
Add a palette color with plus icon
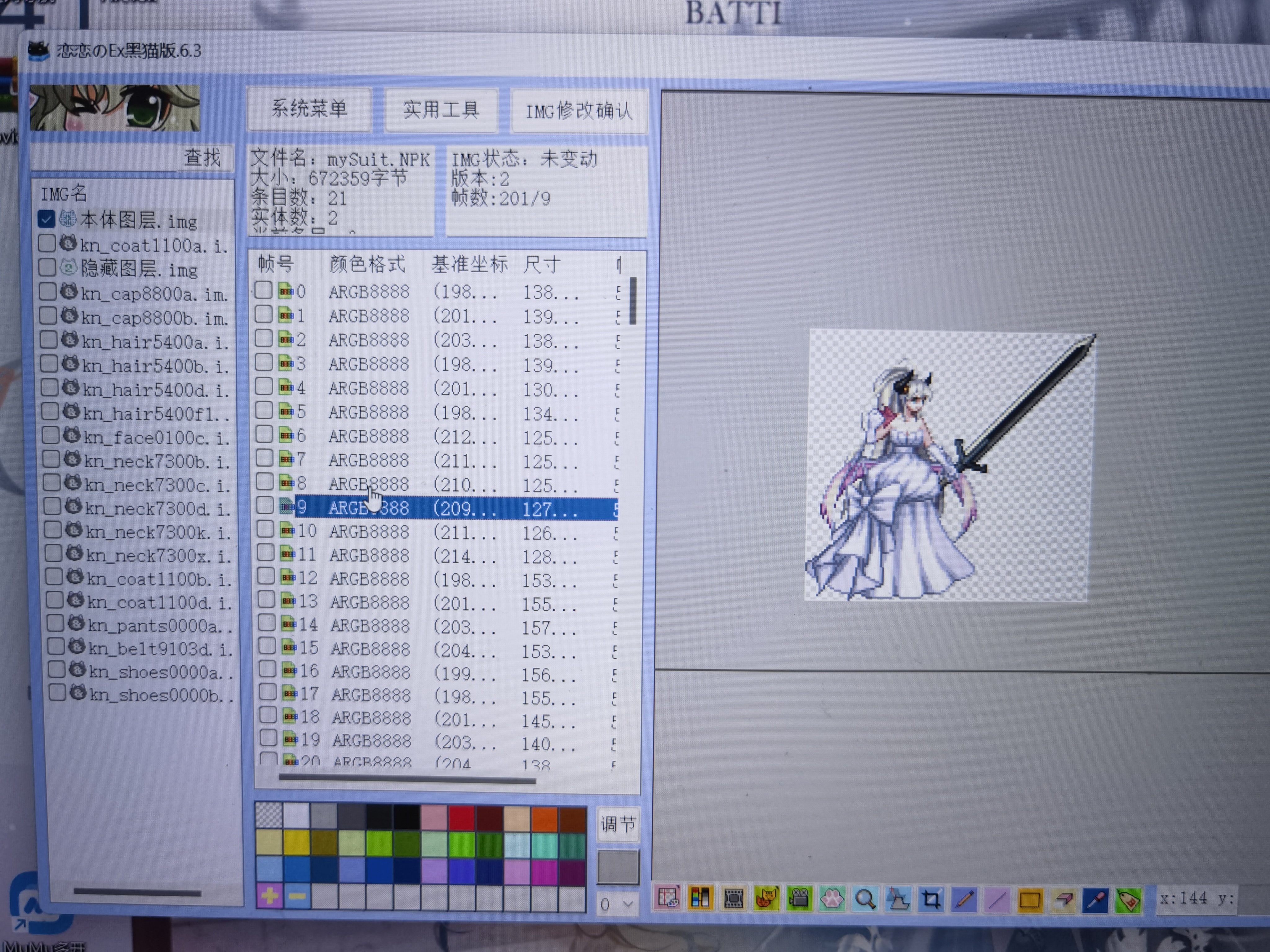[x=269, y=896]
